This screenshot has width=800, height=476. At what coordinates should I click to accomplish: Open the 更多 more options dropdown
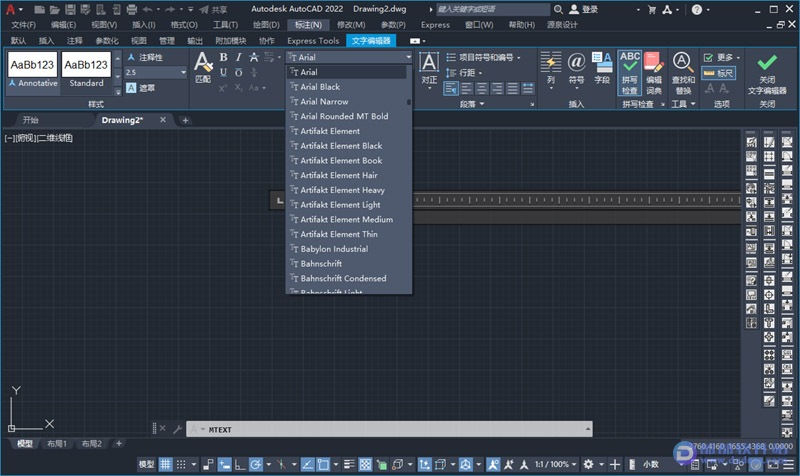point(721,57)
